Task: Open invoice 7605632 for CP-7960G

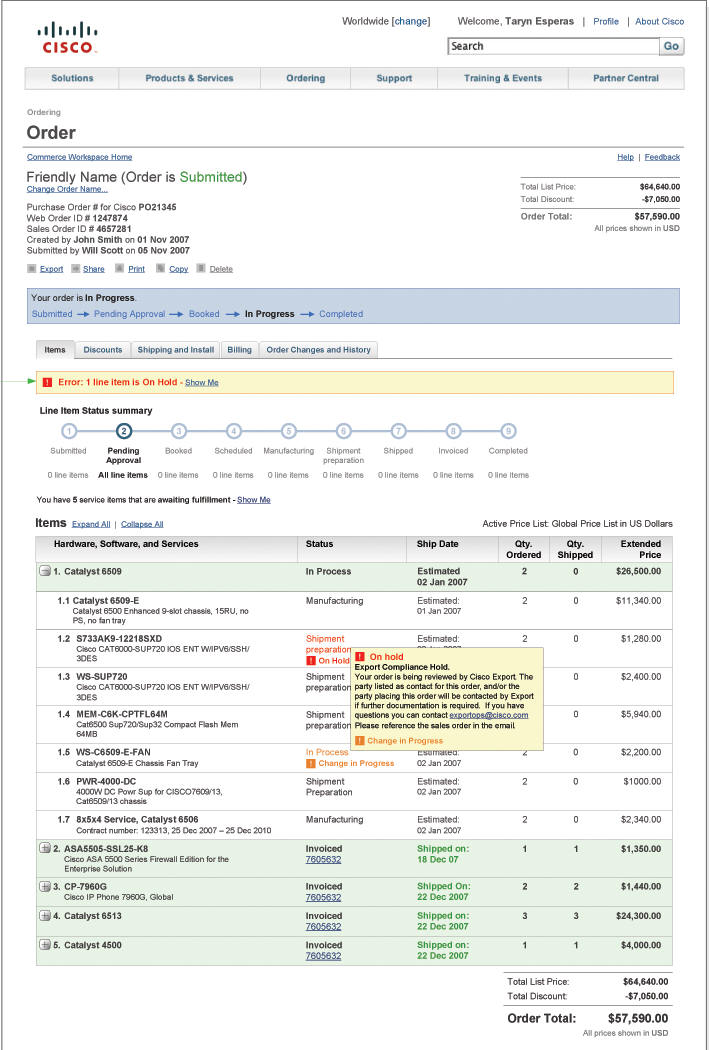Action: (323, 897)
